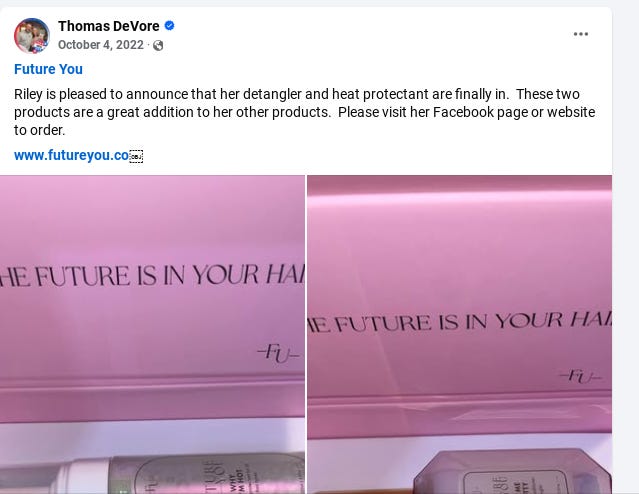Click the slogan text in the right photo

click(x=459, y=322)
